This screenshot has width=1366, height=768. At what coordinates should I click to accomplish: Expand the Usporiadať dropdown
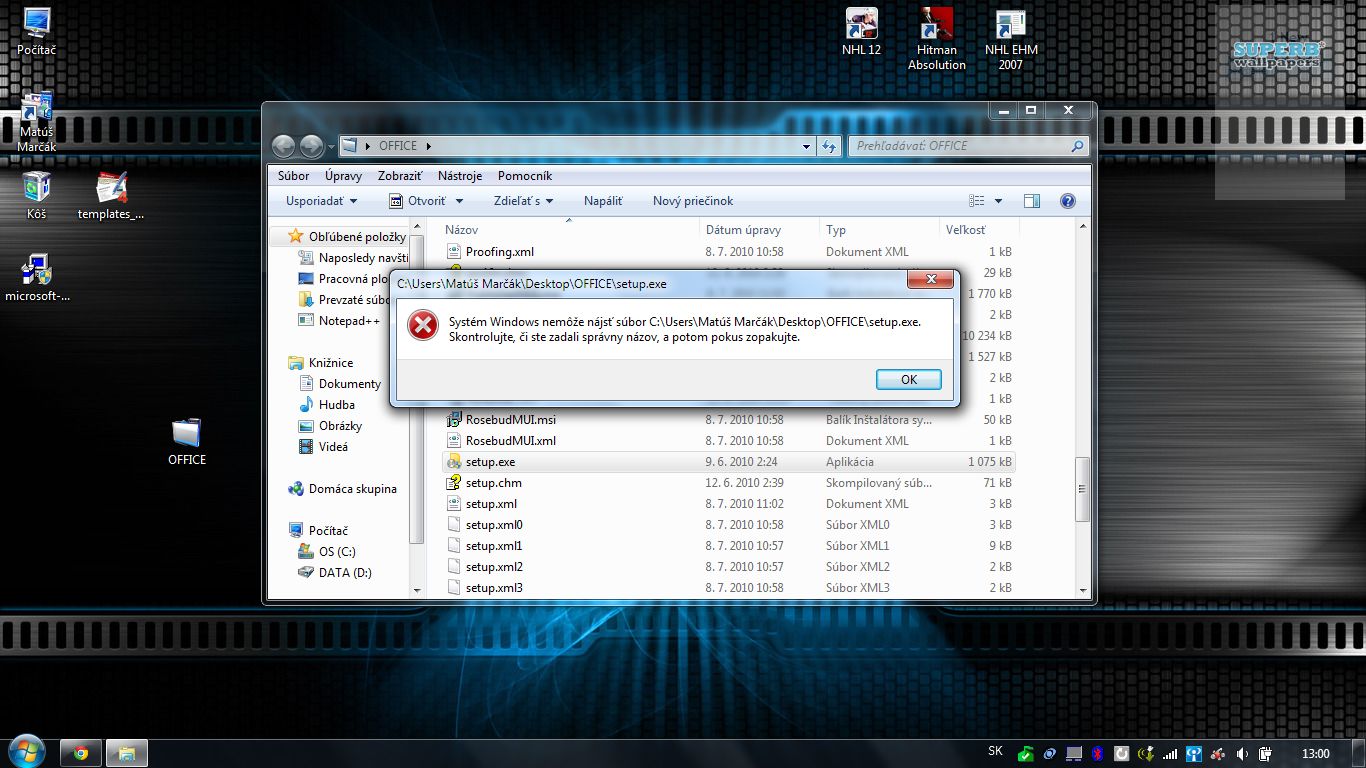321,201
